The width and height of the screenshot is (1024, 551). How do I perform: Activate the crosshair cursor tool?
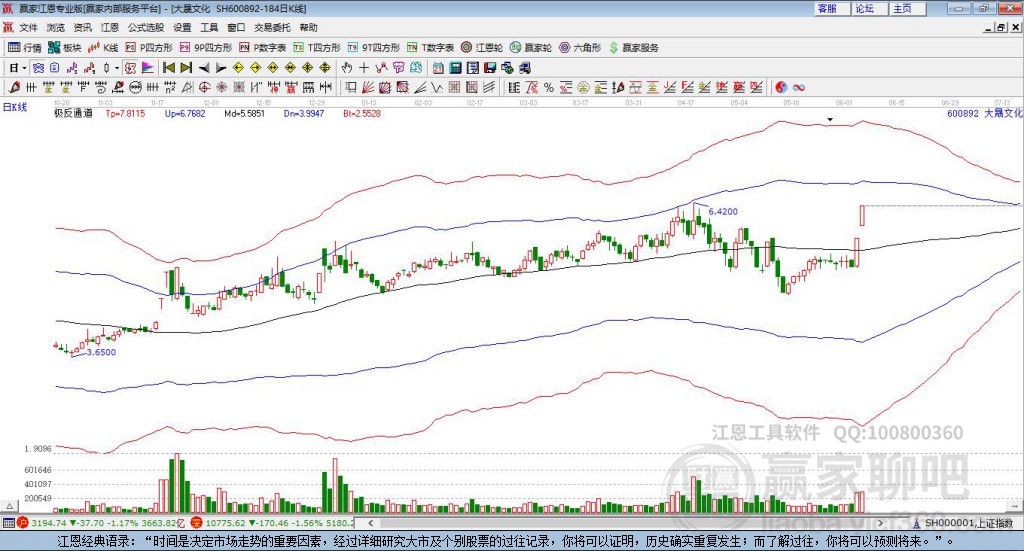(x=364, y=68)
